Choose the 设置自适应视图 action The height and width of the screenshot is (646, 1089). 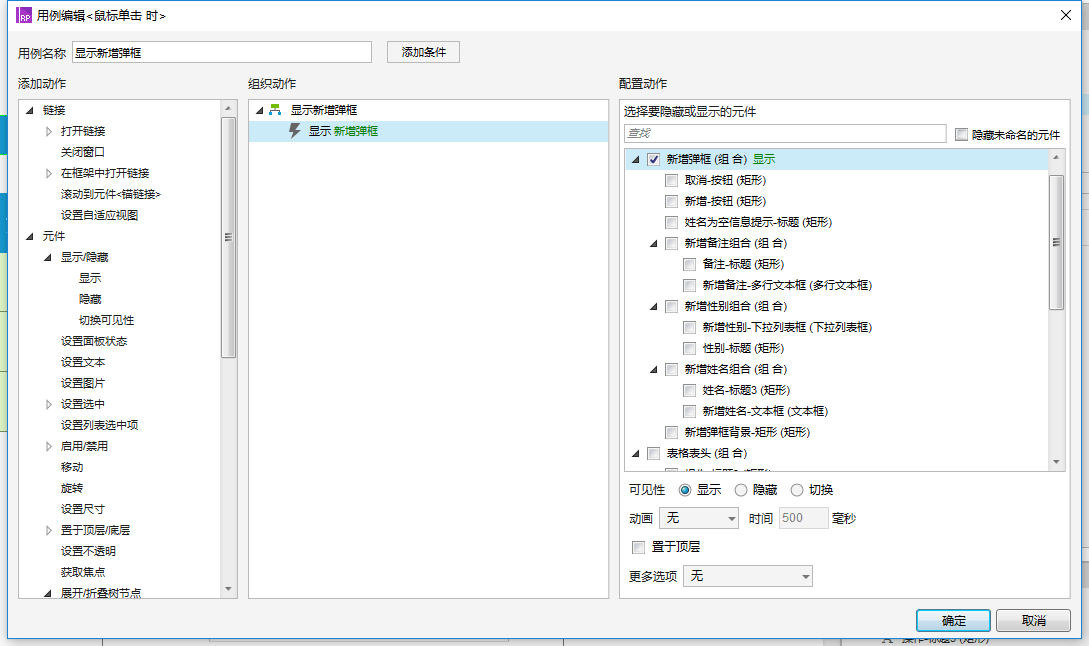point(99,215)
